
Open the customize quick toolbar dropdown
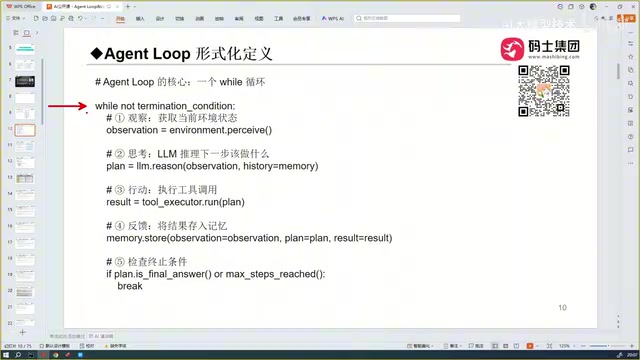coord(102,18)
